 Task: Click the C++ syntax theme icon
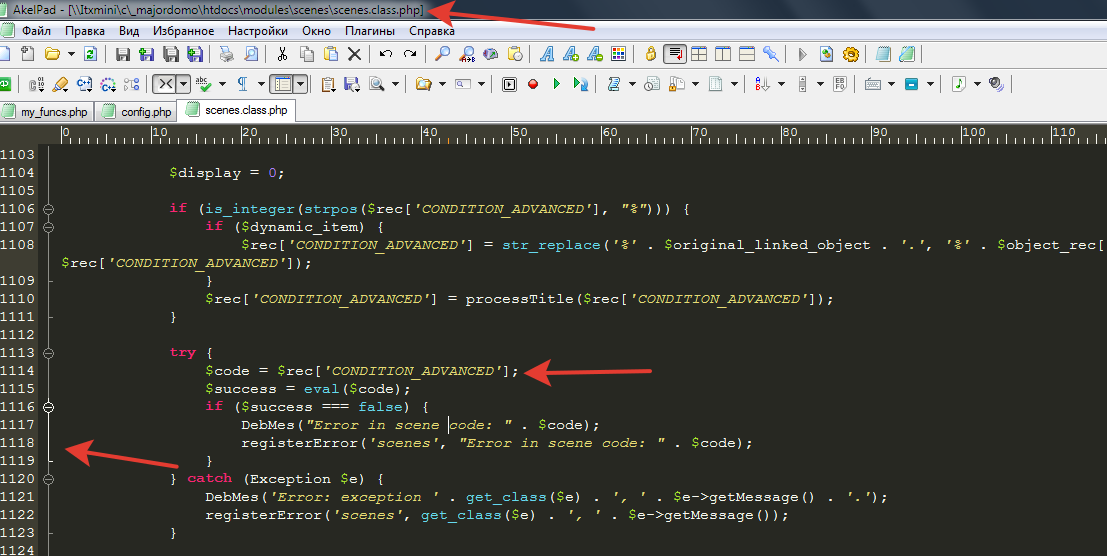(85, 84)
